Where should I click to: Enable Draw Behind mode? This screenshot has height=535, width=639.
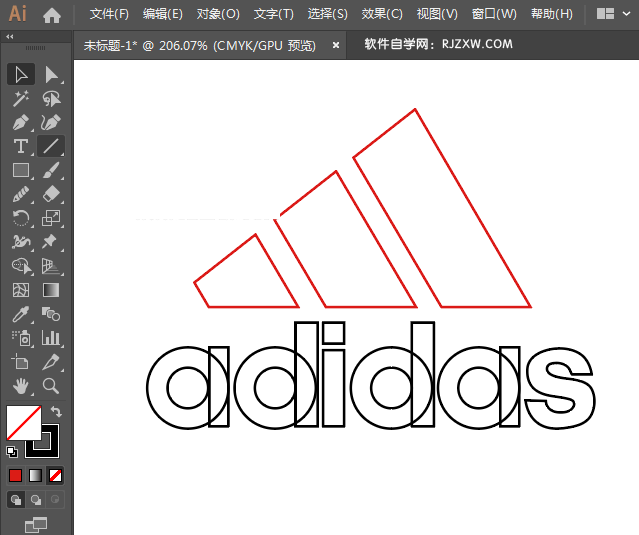tap(36, 500)
